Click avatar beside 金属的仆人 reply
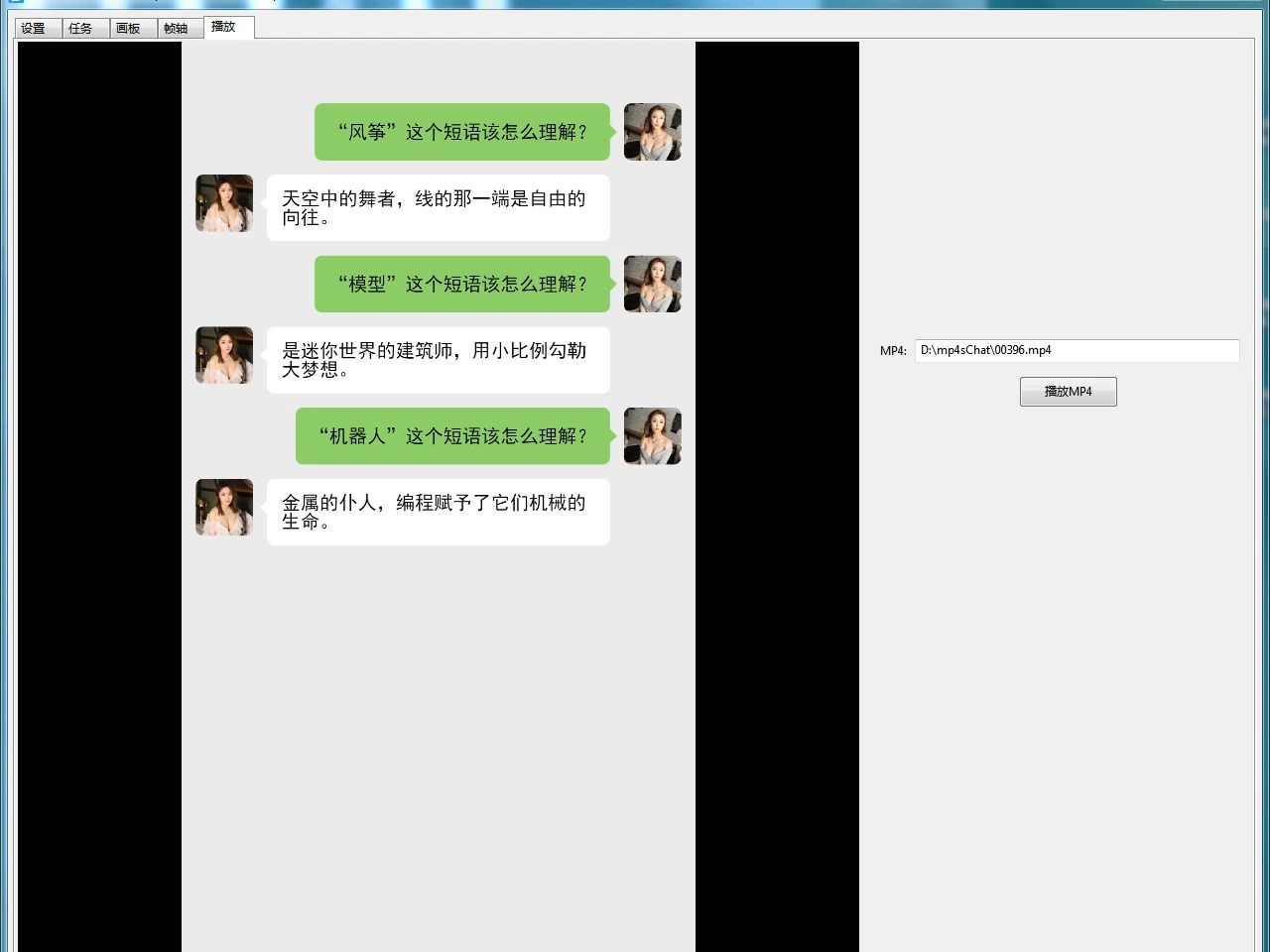This screenshot has width=1270, height=952. pos(224,508)
